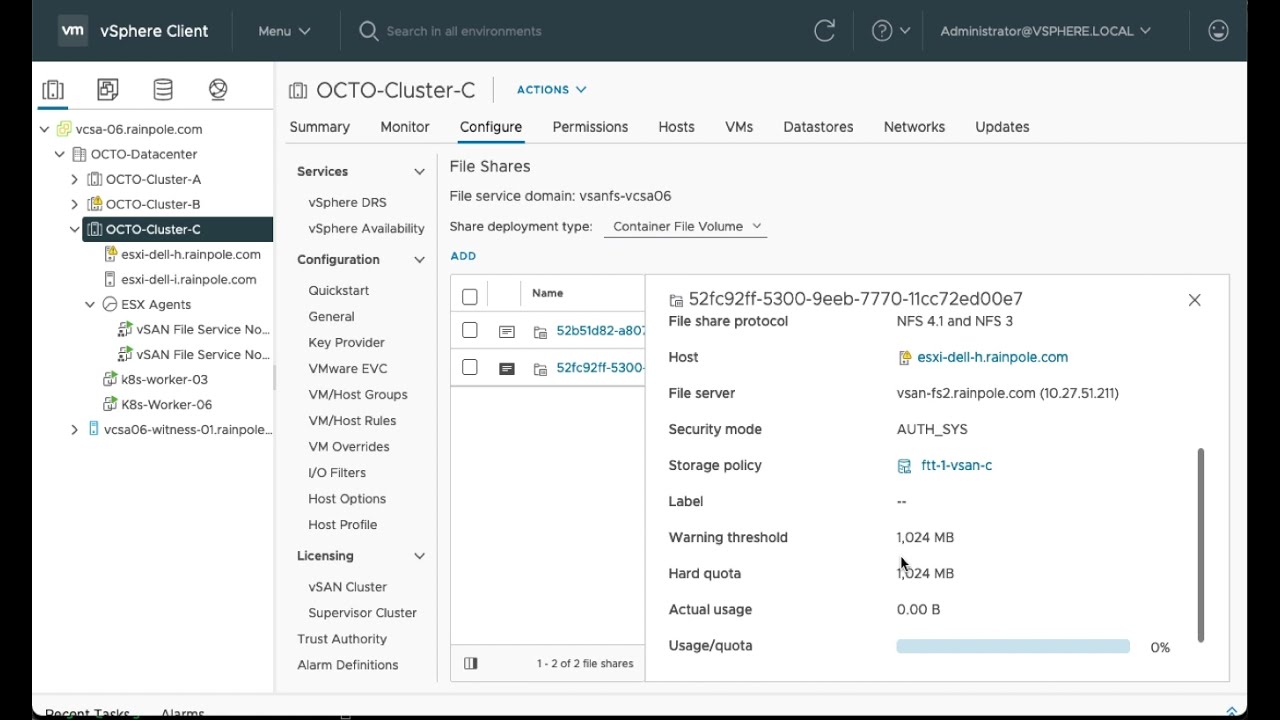Open the ftt-1-vsan-c storage policy link

pos(957,465)
